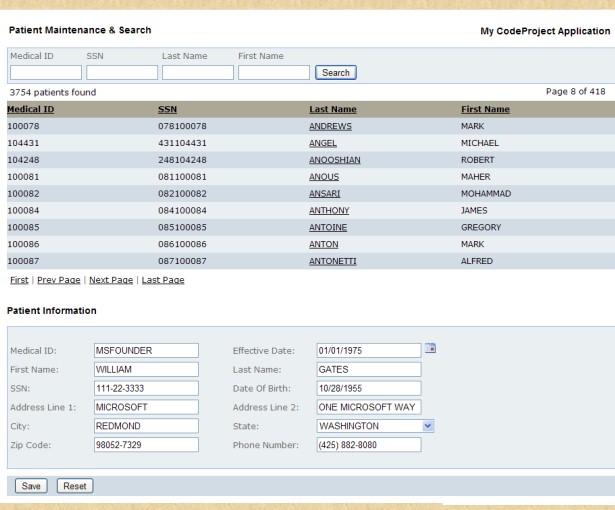Image resolution: width=615 pixels, height=510 pixels.
Task: Open patient ANOUS record link
Action: pyautogui.click(x=324, y=177)
